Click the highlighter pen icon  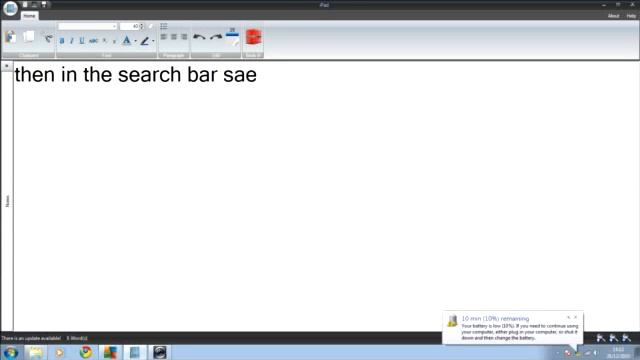point(145,41)
